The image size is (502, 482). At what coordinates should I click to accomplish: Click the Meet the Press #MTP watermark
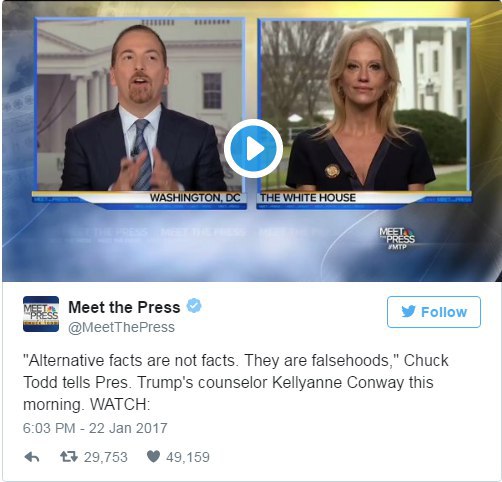[x=397, y=238]
